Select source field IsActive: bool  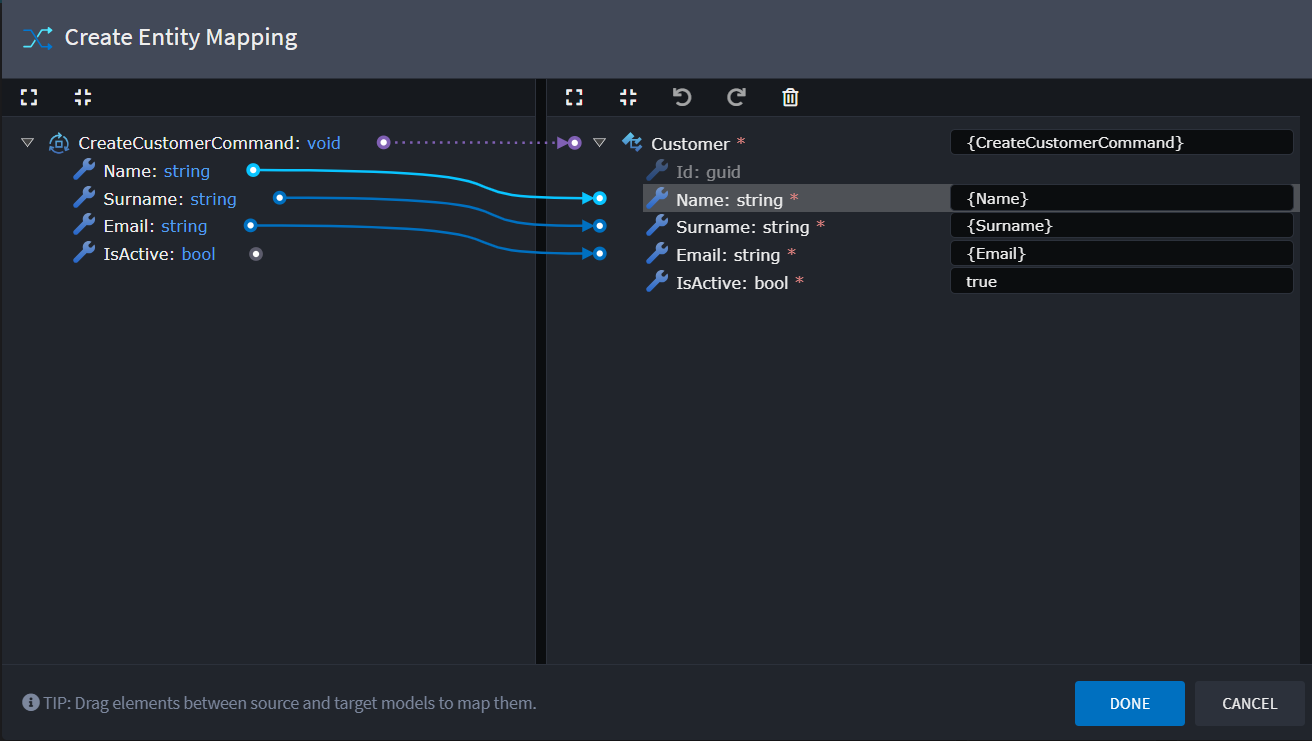tap(159, 254)
